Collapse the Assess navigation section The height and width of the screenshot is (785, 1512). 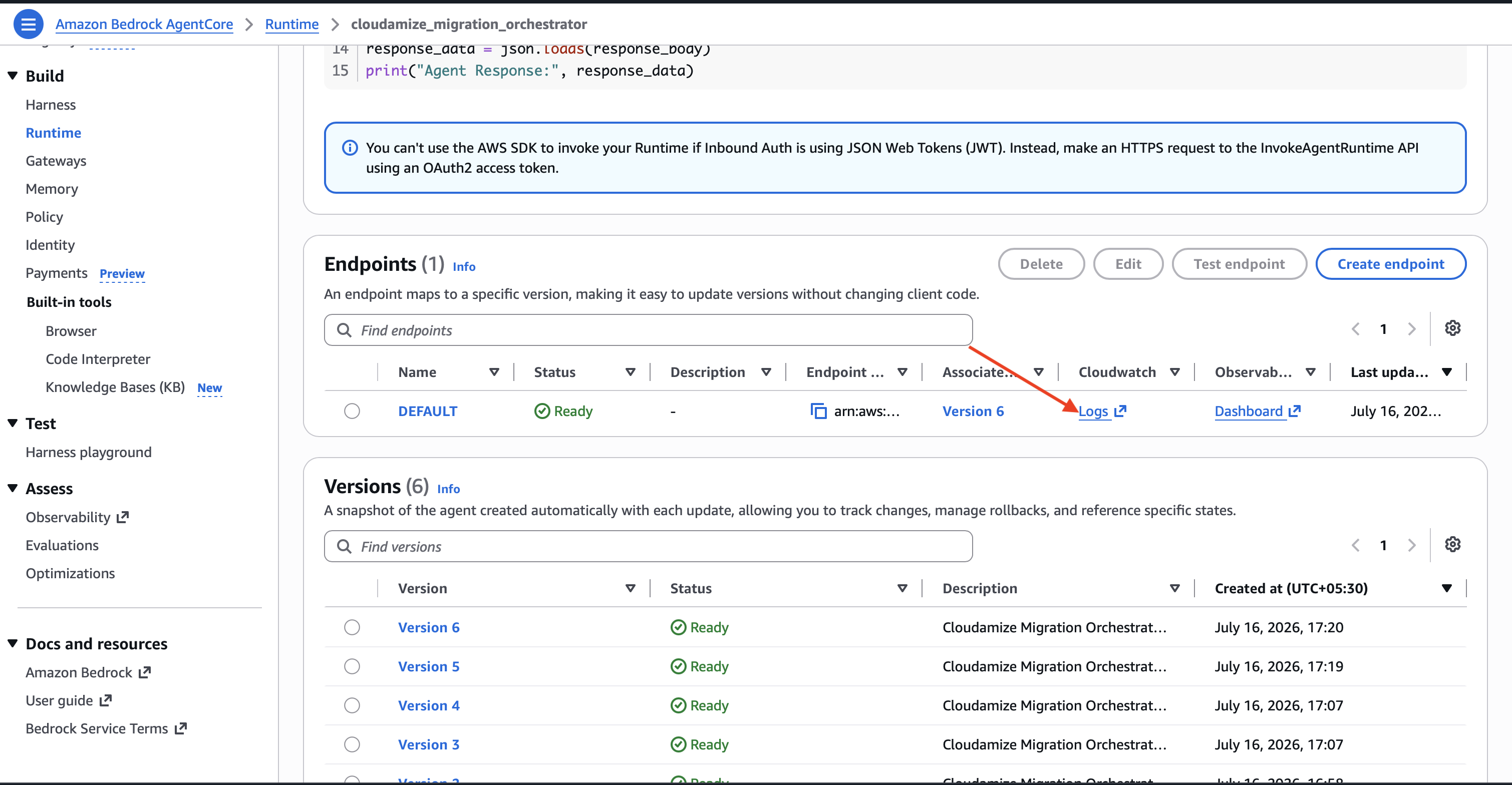(13, 489)
